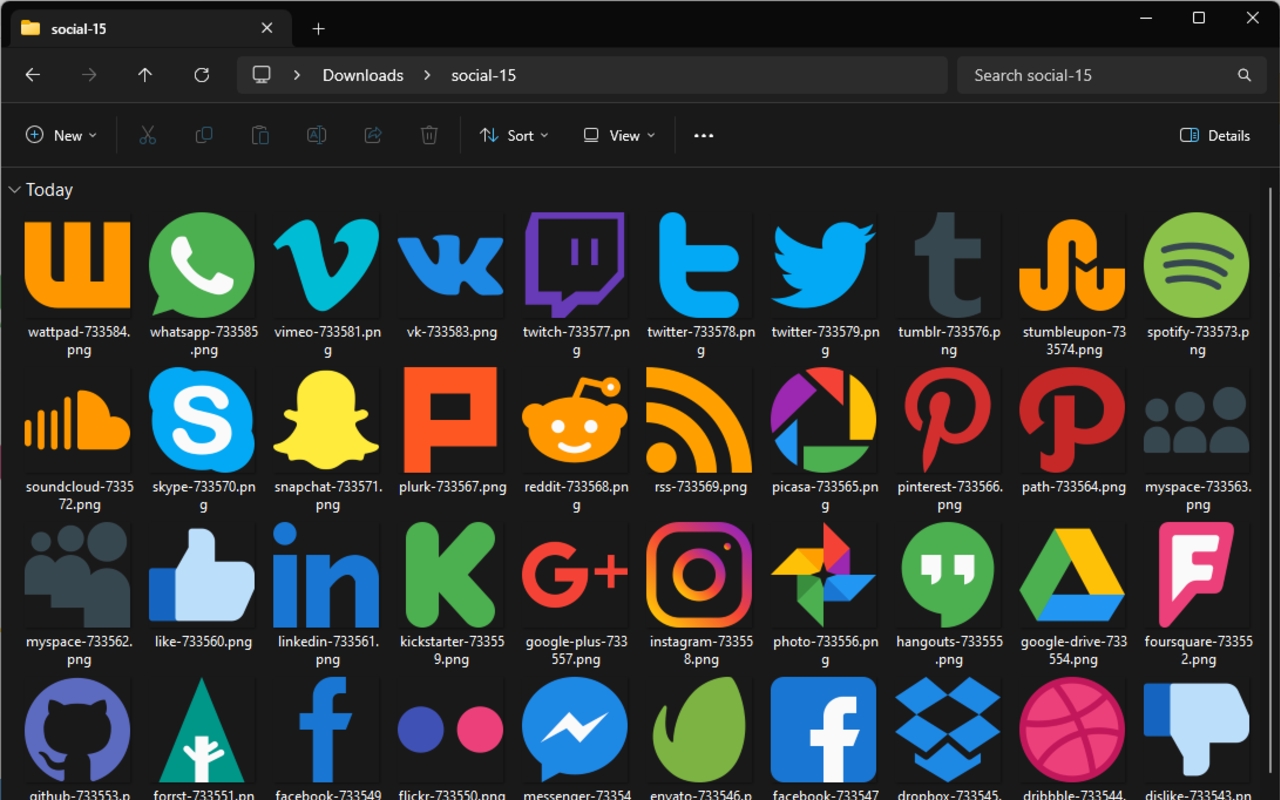Screen dimensions: 1280x800
Task: Open Downloads from the breadcrumb bar
Action: tap(362, 75)
